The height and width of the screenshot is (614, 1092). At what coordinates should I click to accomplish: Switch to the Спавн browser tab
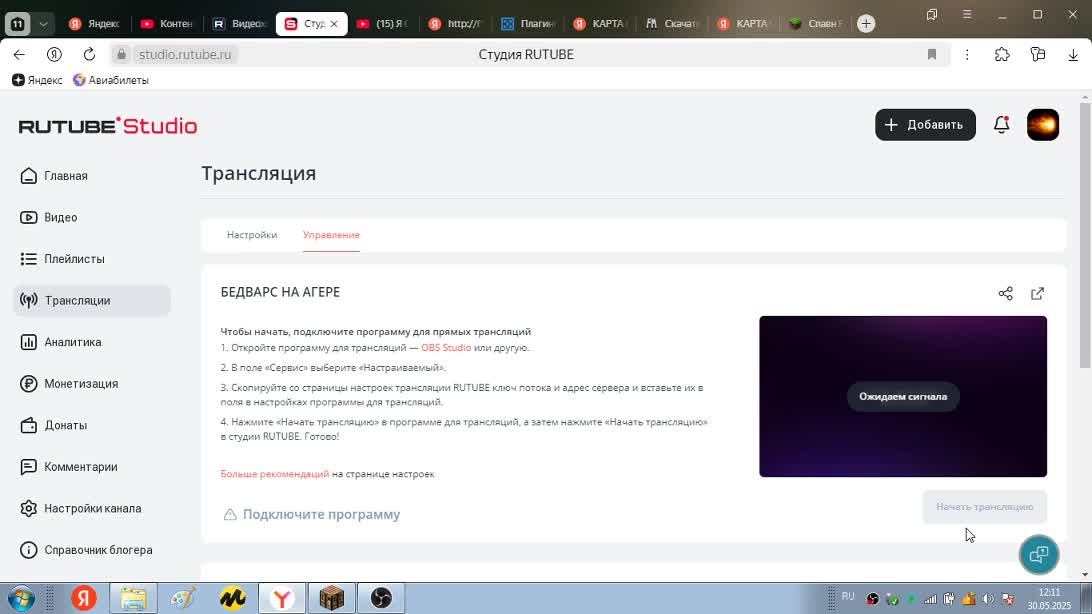point(816,24)
